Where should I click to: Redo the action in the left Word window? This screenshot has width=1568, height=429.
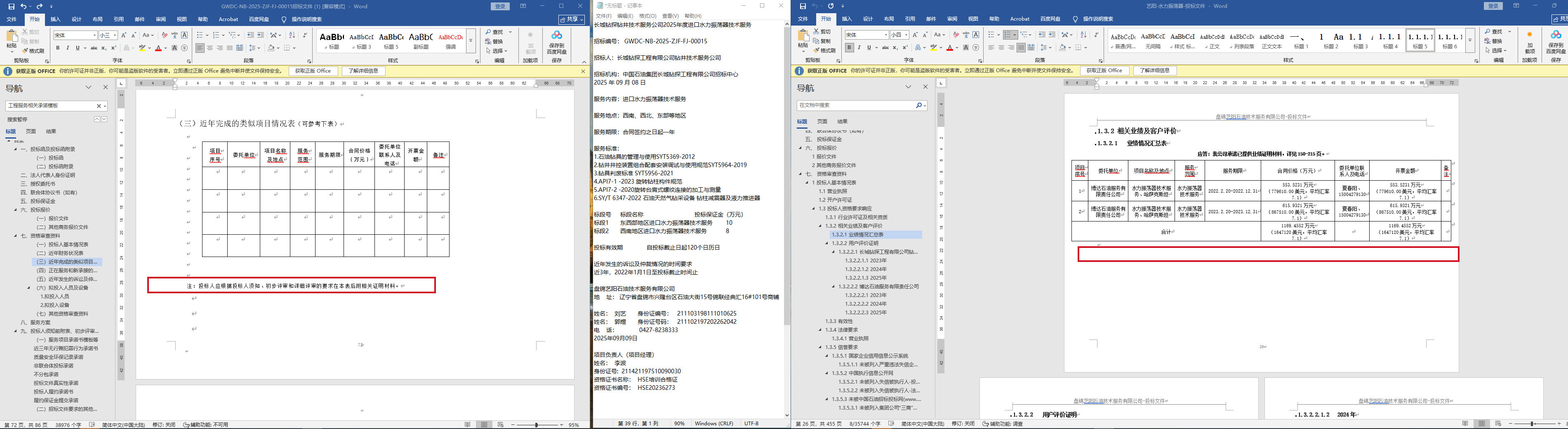[x=40, y=6]
